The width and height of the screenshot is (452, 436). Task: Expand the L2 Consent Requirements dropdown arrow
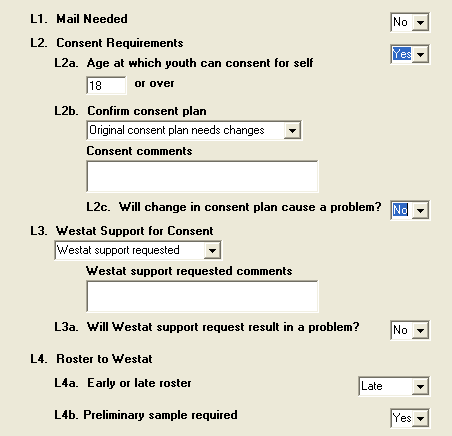click(420, 54)
